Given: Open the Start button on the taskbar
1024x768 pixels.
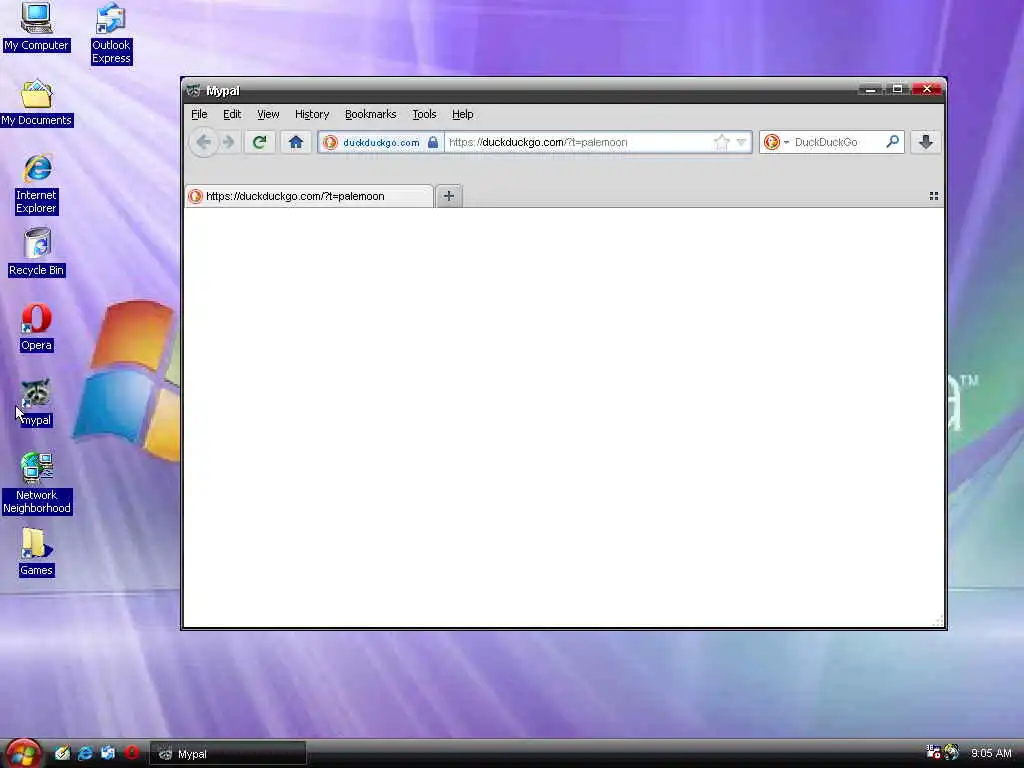Looking at the screenshot, I should tap(24, 754).
